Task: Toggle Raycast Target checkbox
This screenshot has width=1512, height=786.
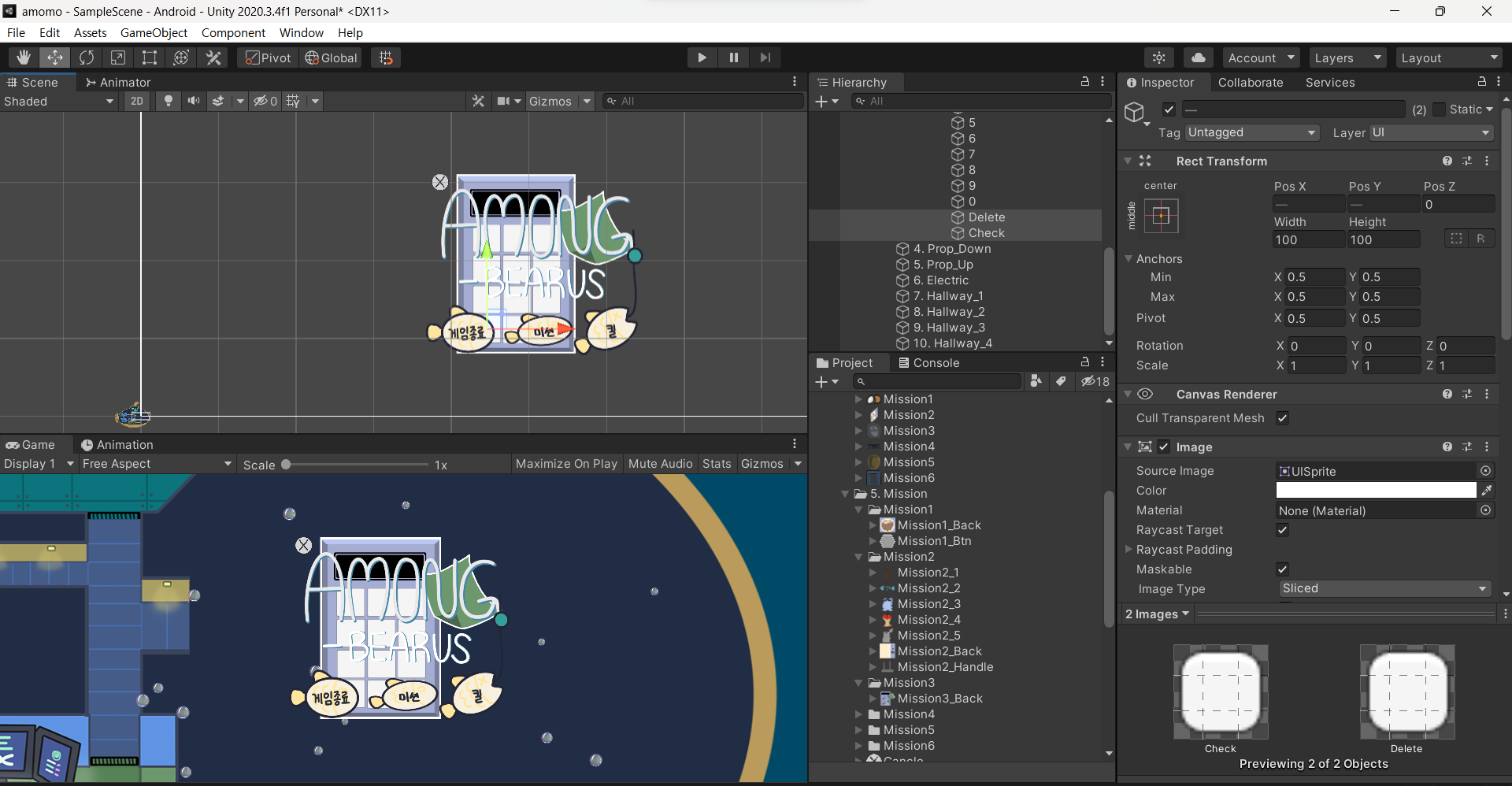Action: [x=1283, y=530]
